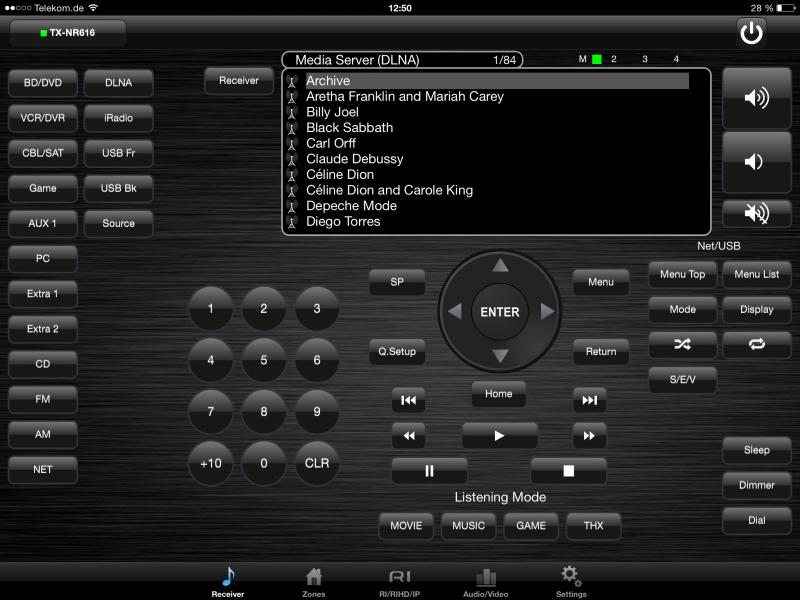Viewport: 800px width, 600px height.
Task: Select Billy Joel in the list
Action: coord(332,112)
